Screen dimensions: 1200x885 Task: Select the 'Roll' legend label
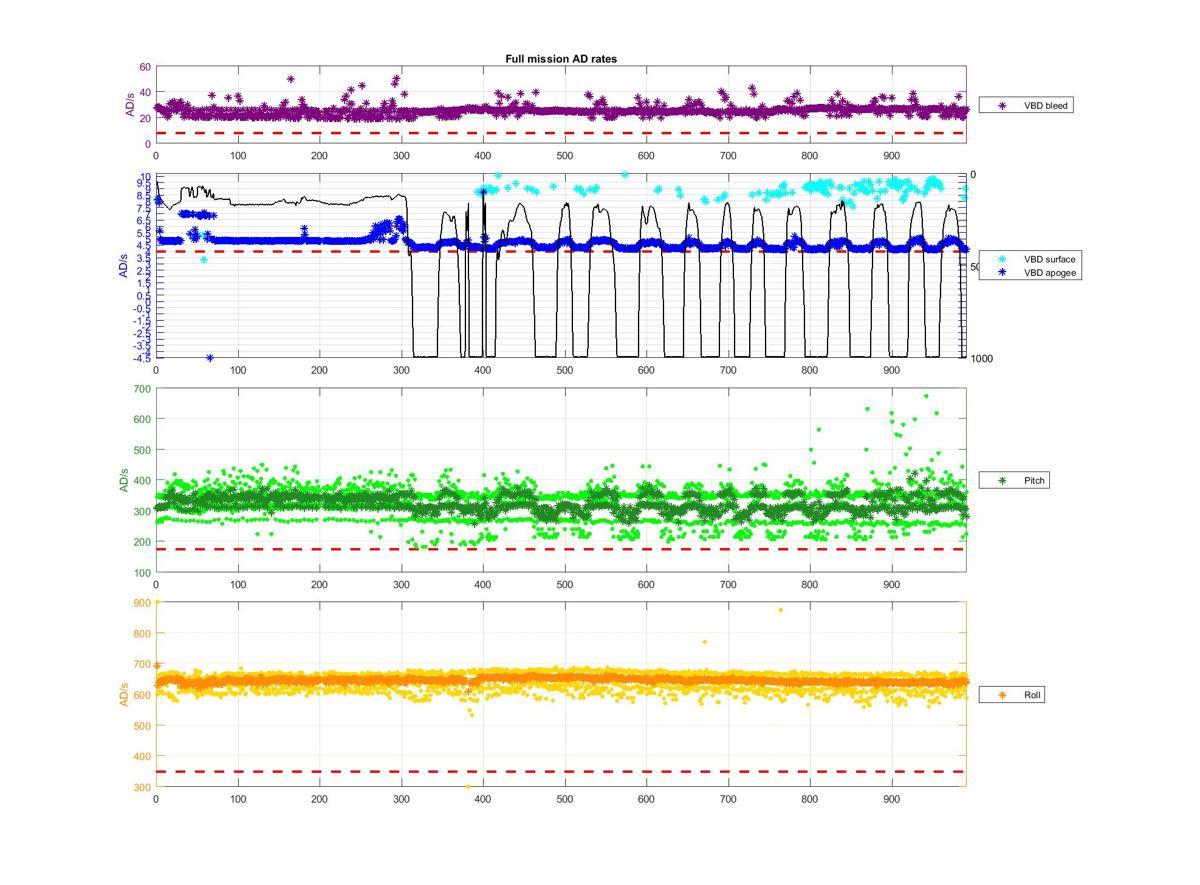[1032, 695]
